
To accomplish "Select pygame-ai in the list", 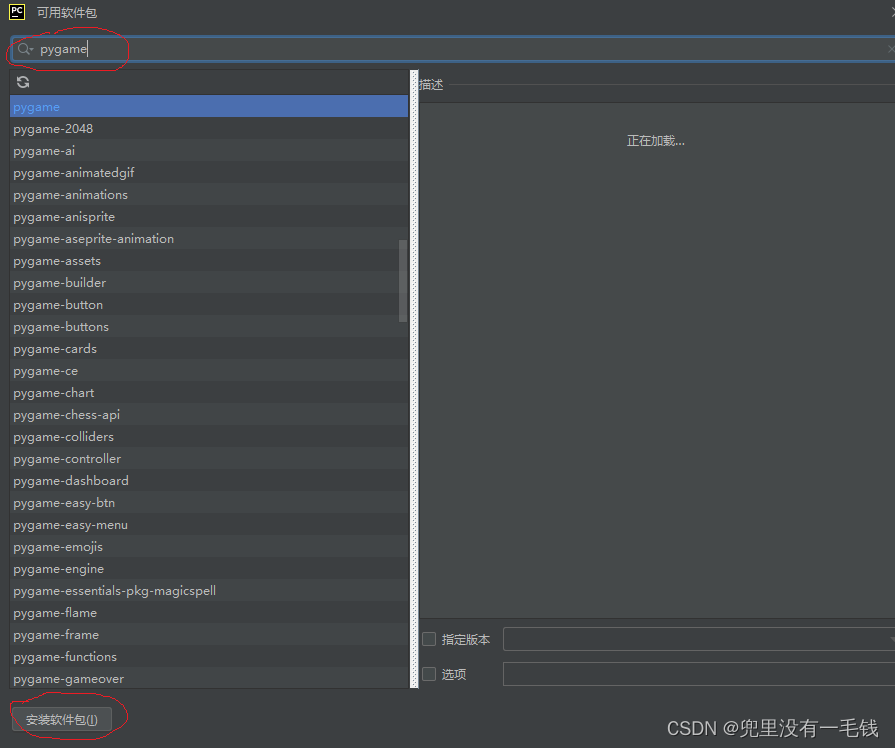I will (209, 151).
